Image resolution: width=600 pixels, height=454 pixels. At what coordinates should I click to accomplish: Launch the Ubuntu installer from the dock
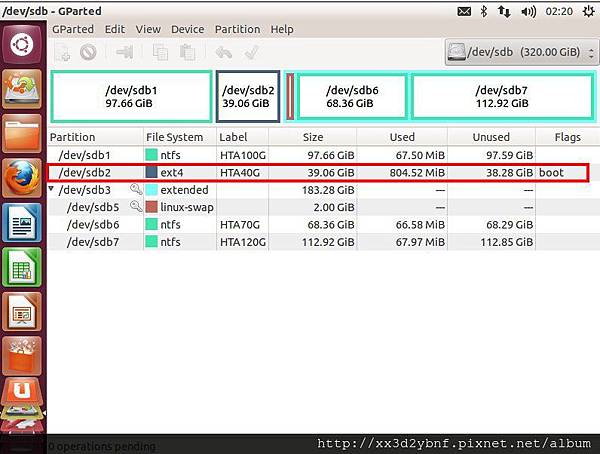22,88
